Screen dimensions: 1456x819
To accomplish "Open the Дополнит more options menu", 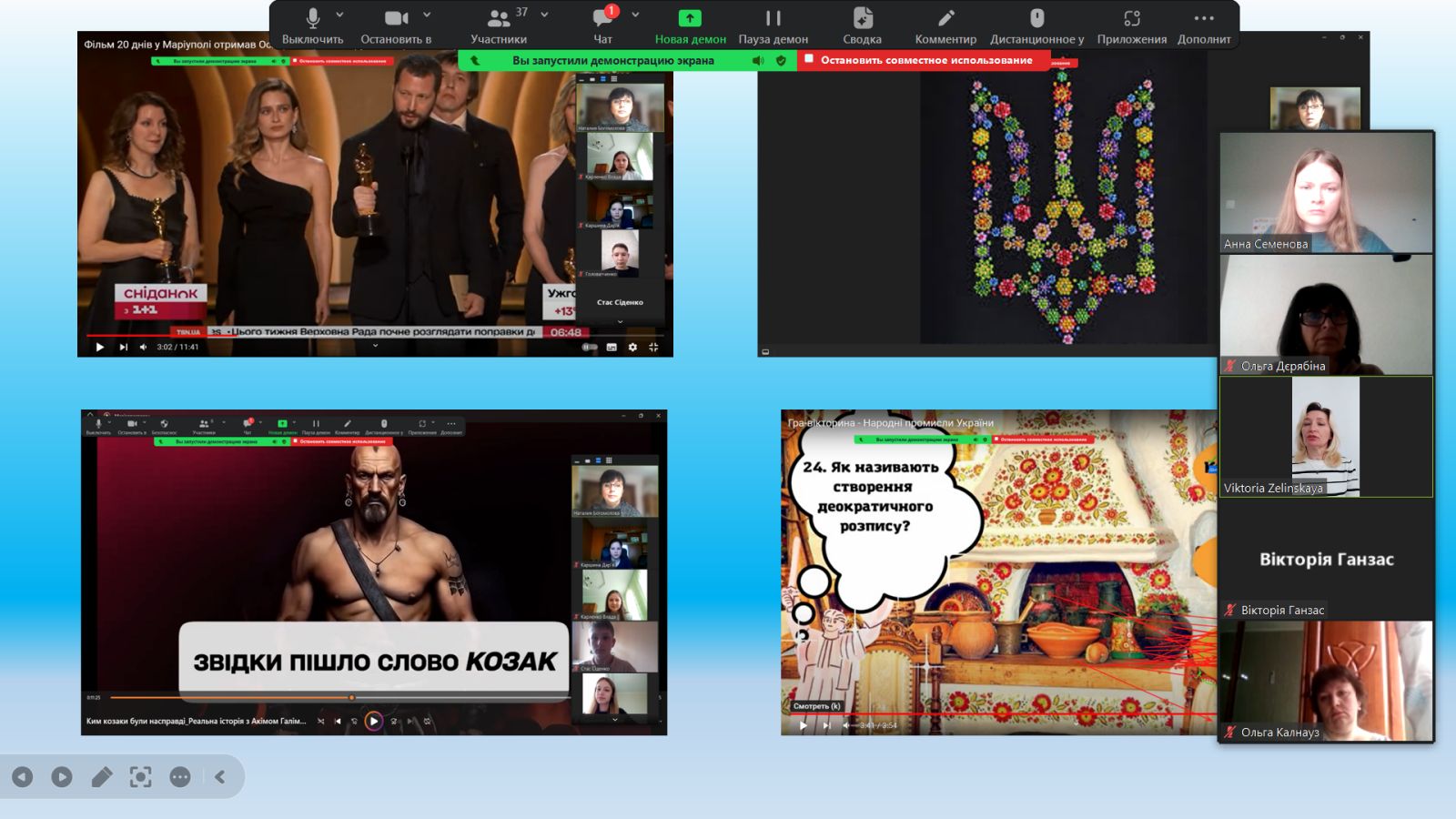I will (x=1204, y=25).
